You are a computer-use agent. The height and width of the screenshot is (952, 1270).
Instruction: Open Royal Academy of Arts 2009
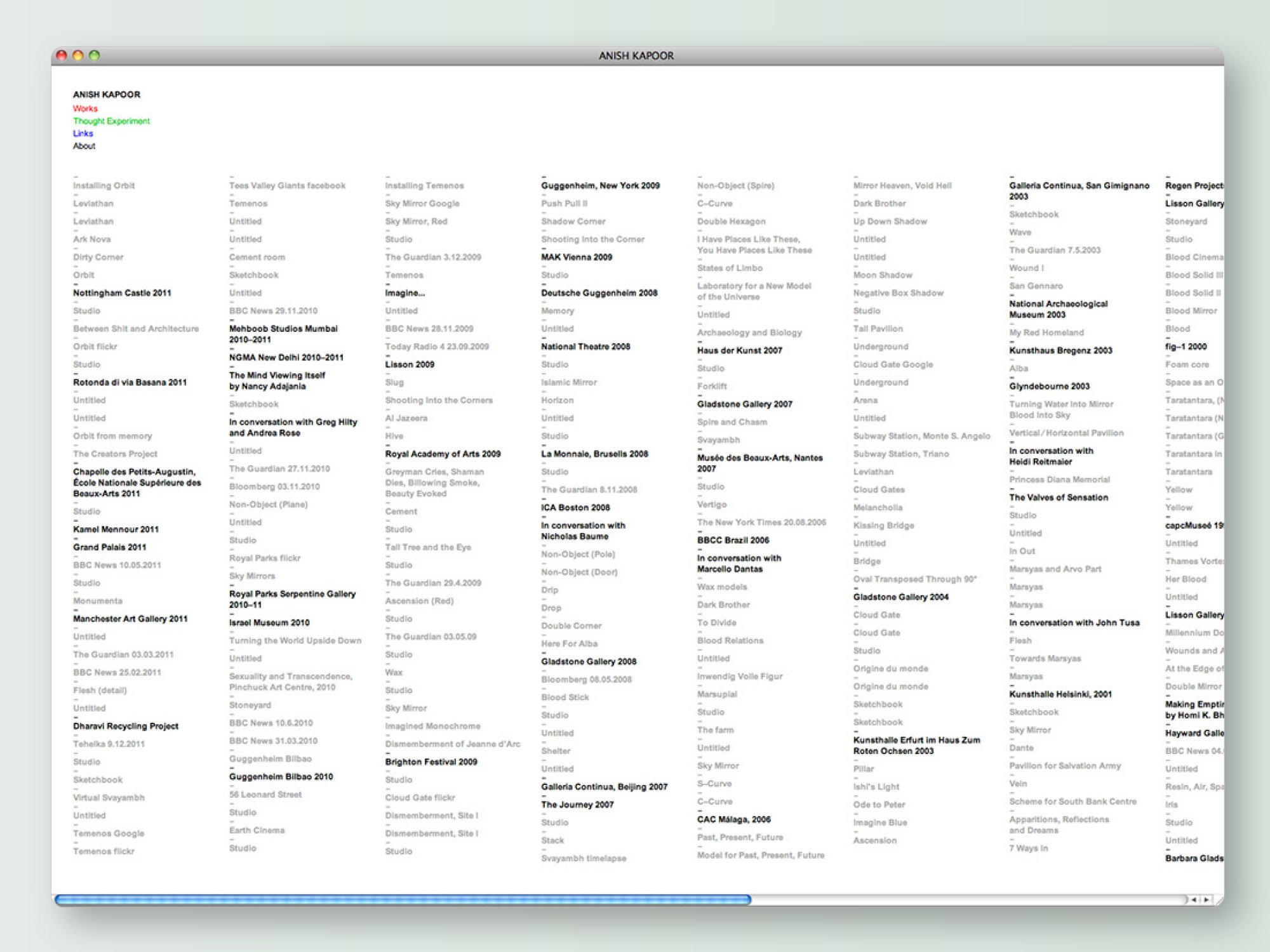pos(443,454)
